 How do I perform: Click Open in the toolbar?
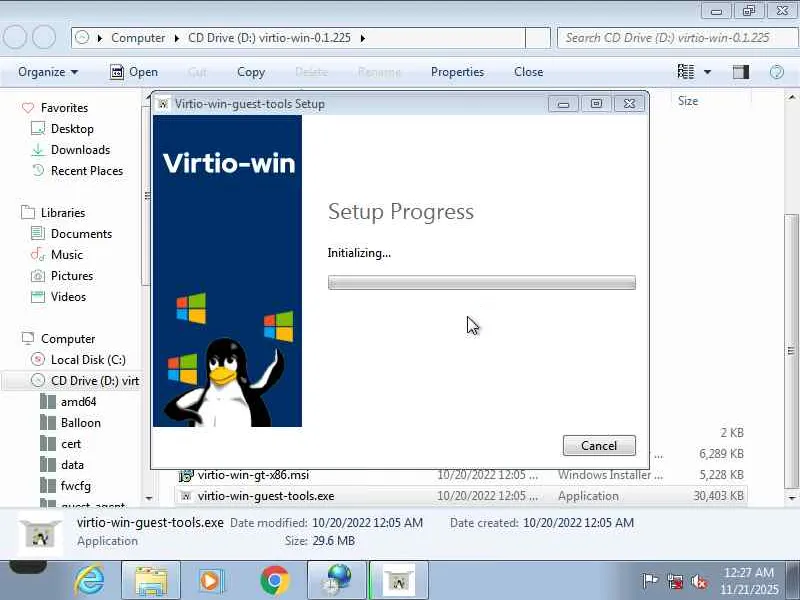(134, 72)
